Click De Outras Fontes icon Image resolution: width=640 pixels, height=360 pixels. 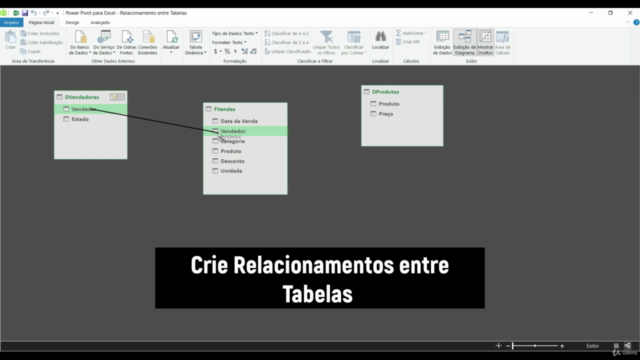click(127, 37)
